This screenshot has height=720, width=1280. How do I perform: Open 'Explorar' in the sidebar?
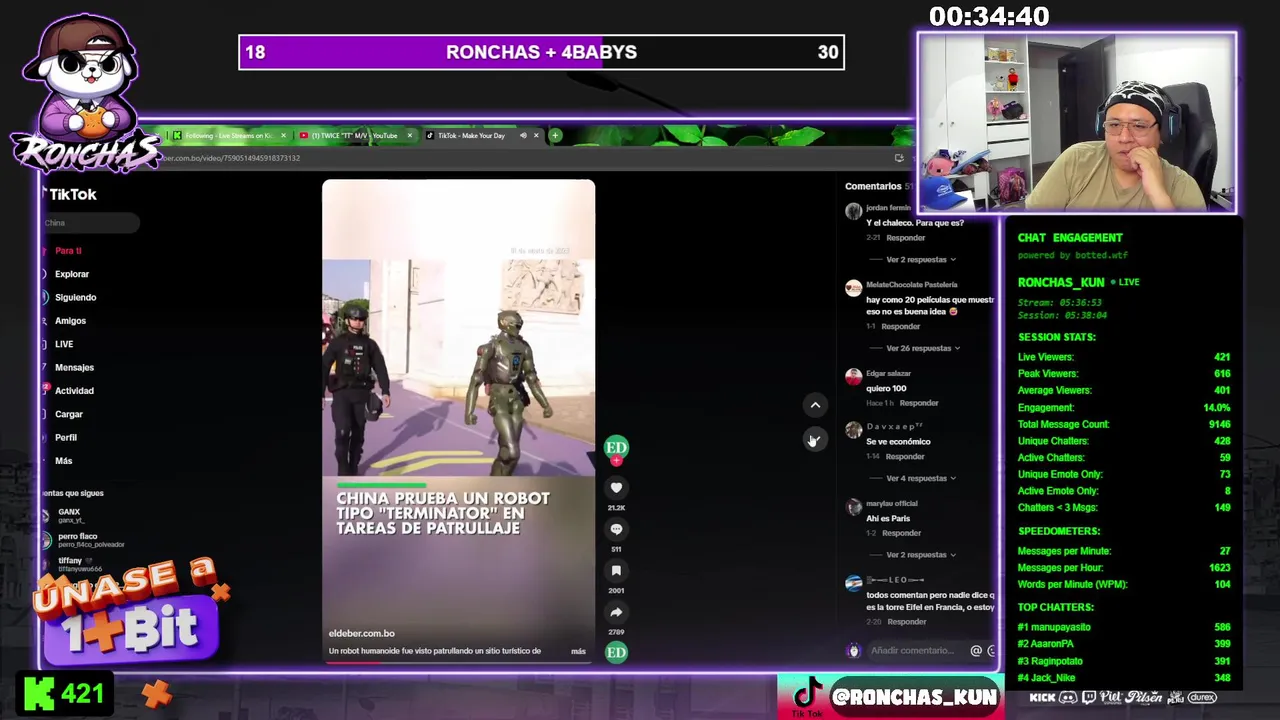(71, 274)
